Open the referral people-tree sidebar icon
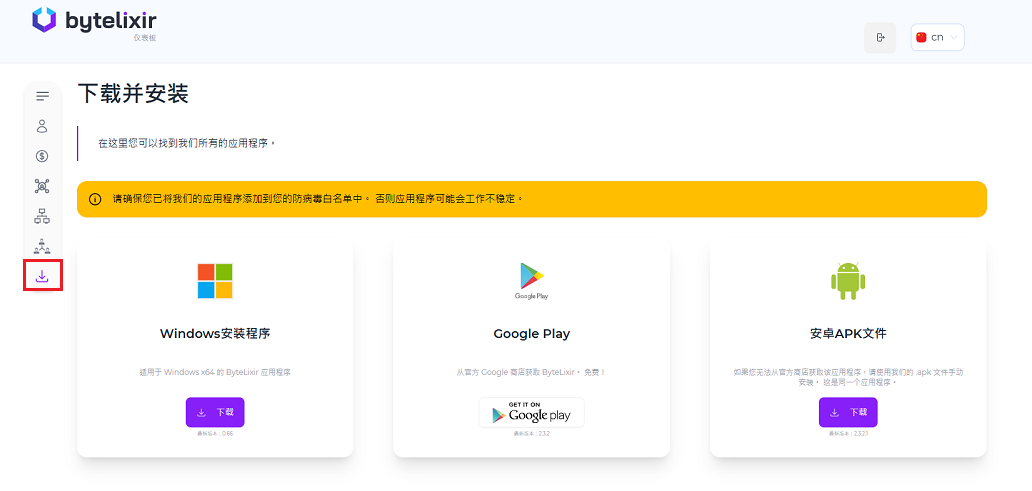 point(42,246)
